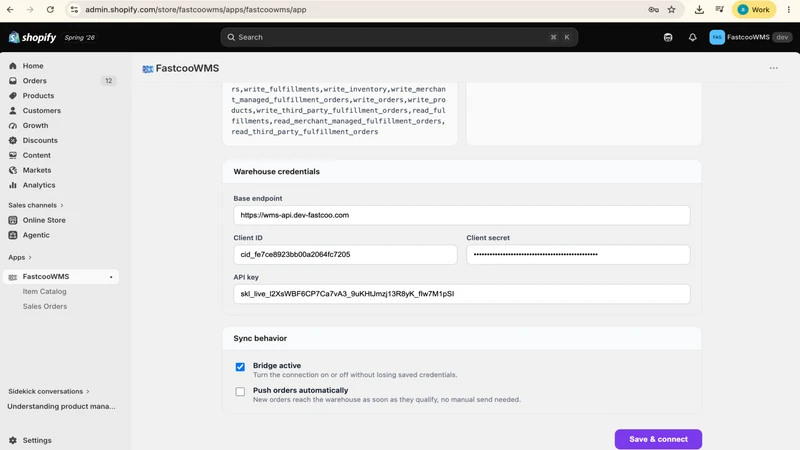
Task: Expand the Sales channels section
Action: coord(36,205)
